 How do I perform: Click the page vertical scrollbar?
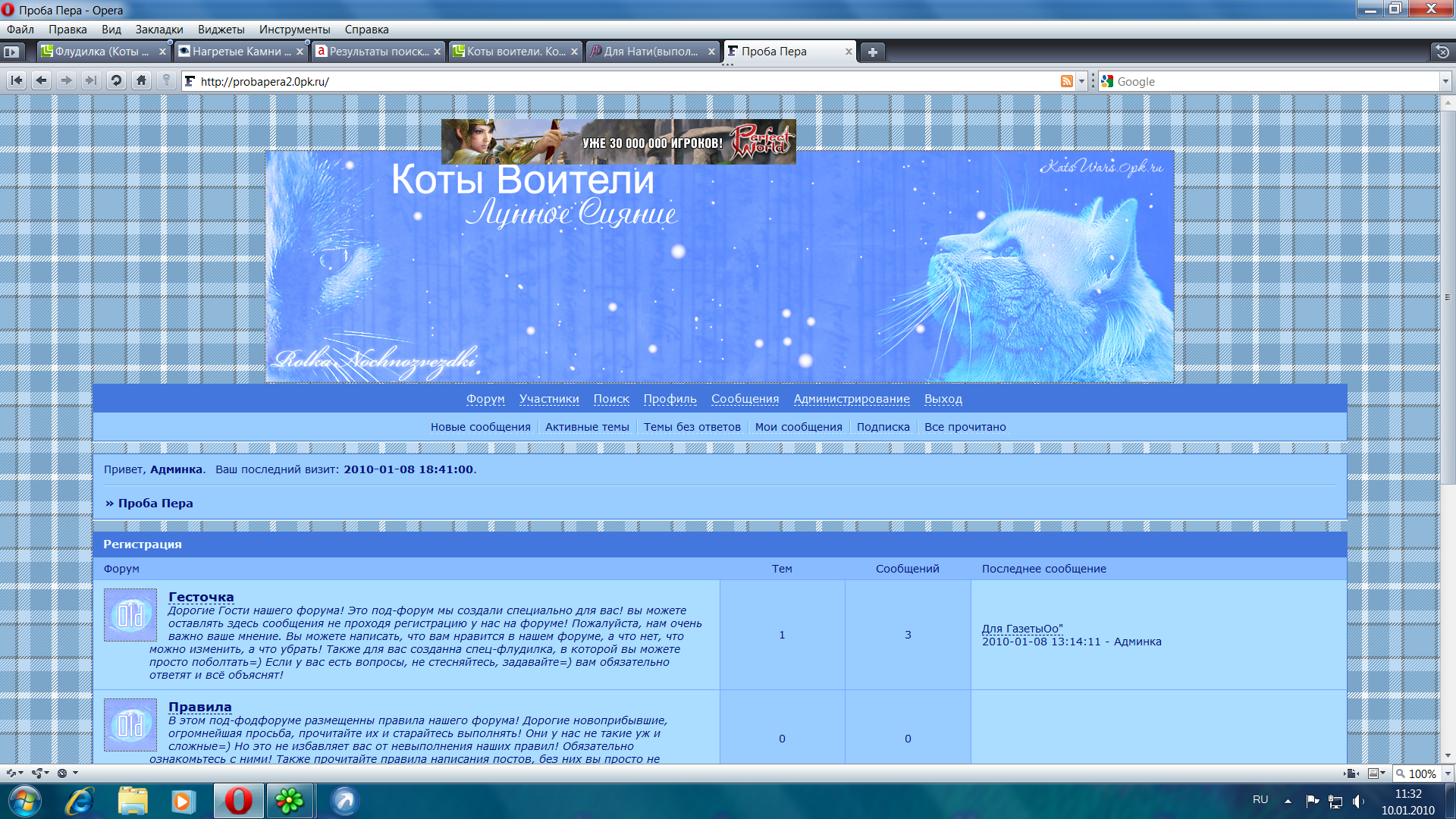(x=1448, y=297)
